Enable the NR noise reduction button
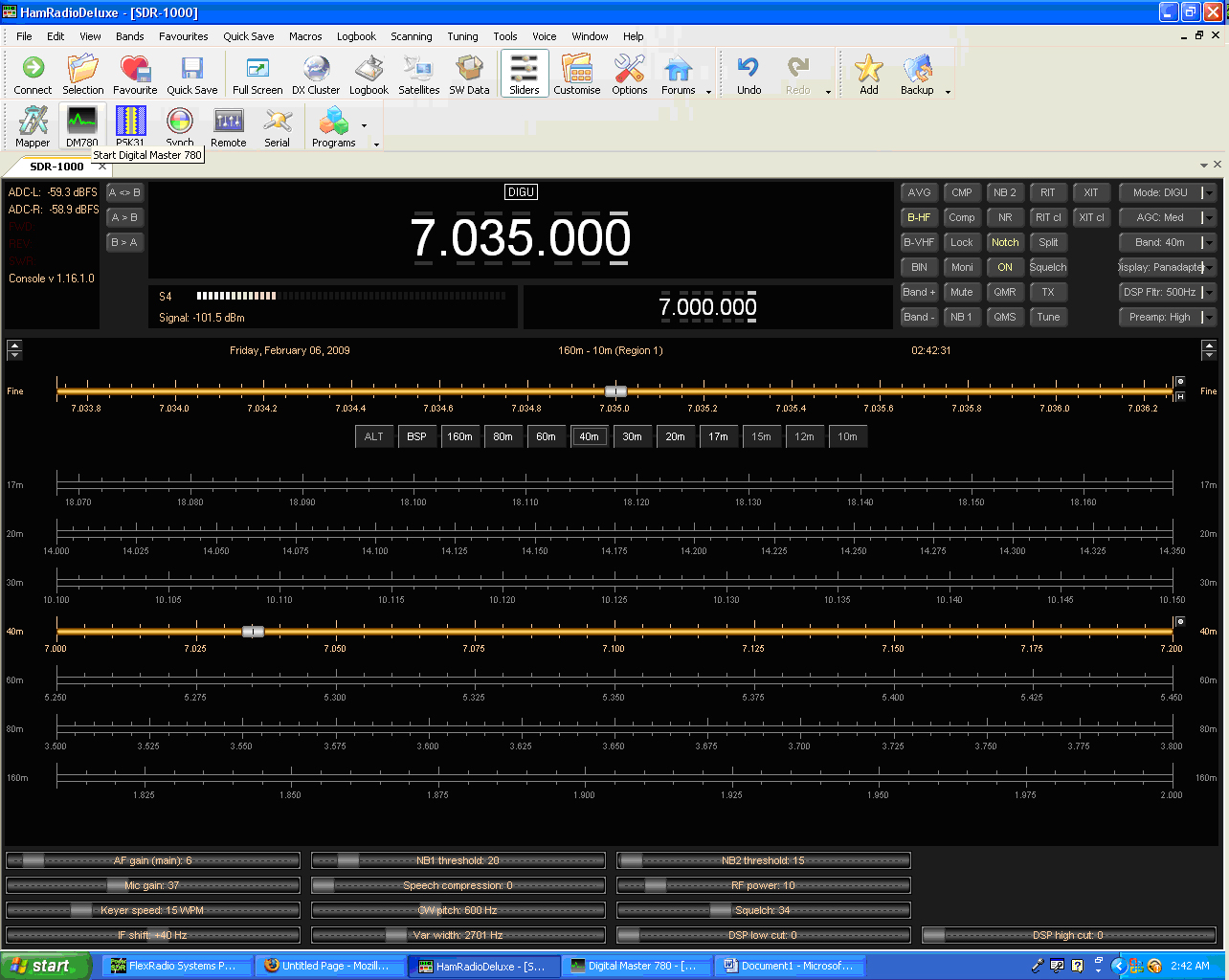Screen dimensions: 1229x980 (1004, 217)
